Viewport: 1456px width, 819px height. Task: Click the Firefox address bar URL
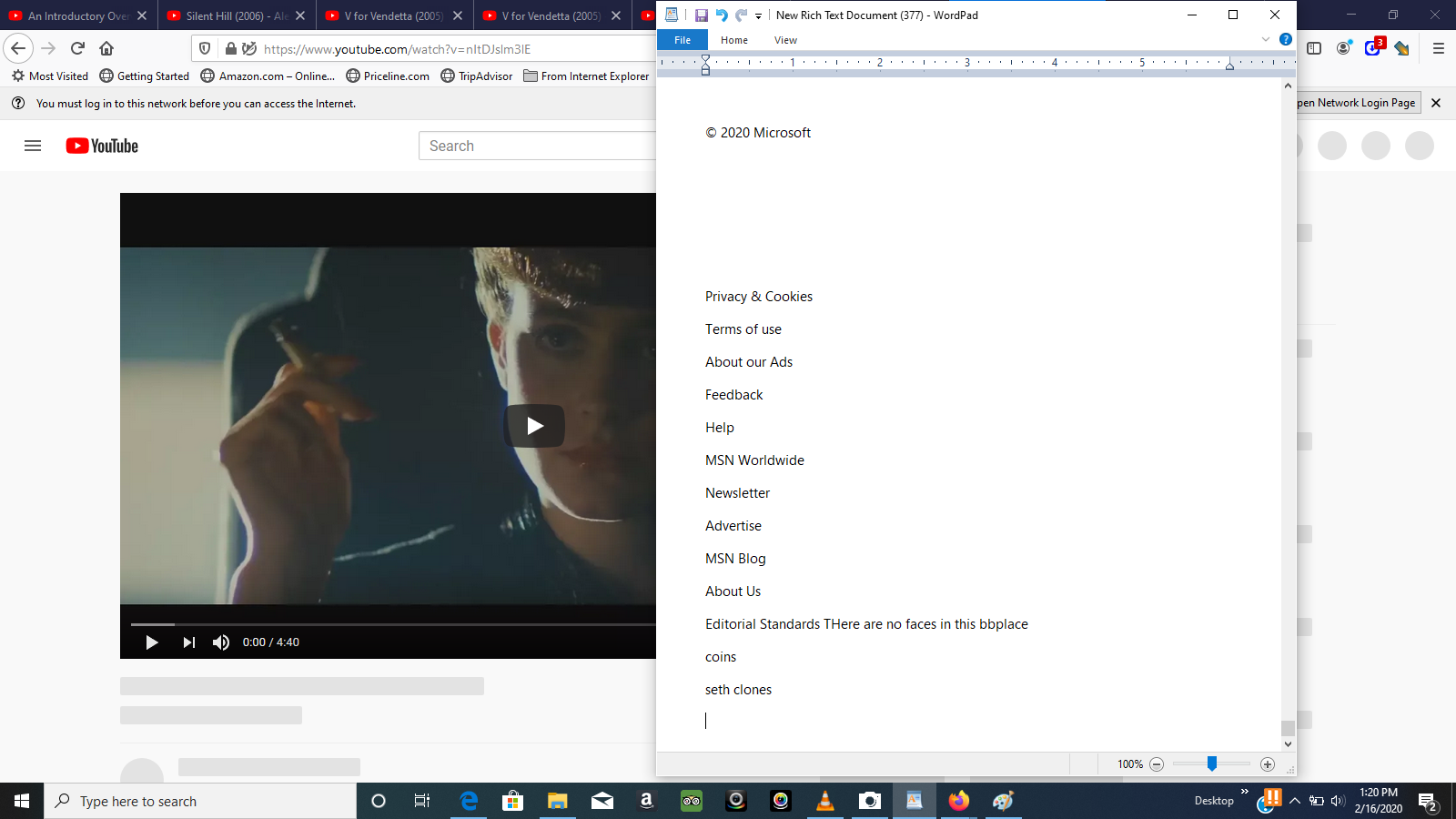tap(398, 49)
